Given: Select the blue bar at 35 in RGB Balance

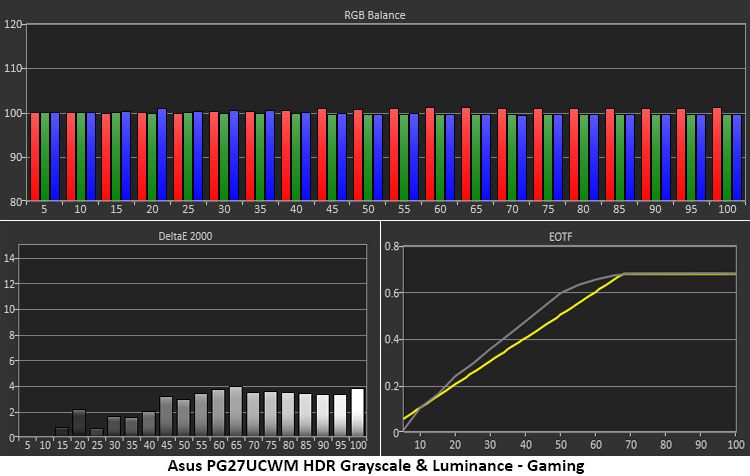Looking at the screenshot, I should click(x=270, y=155).
